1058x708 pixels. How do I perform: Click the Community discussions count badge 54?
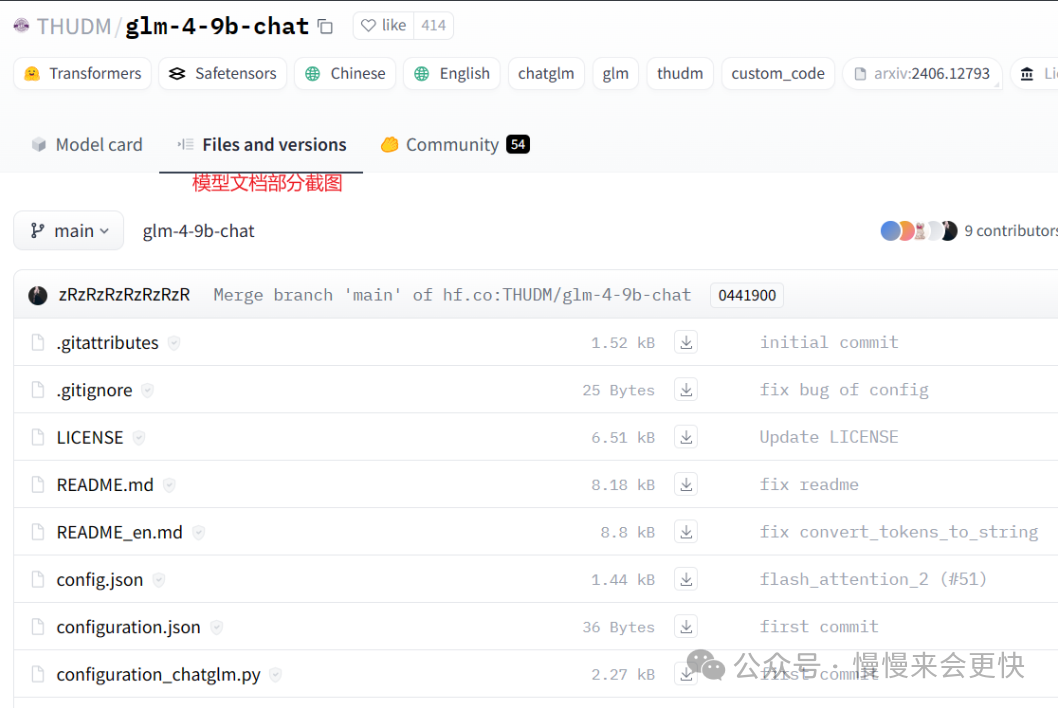point(518,144)
